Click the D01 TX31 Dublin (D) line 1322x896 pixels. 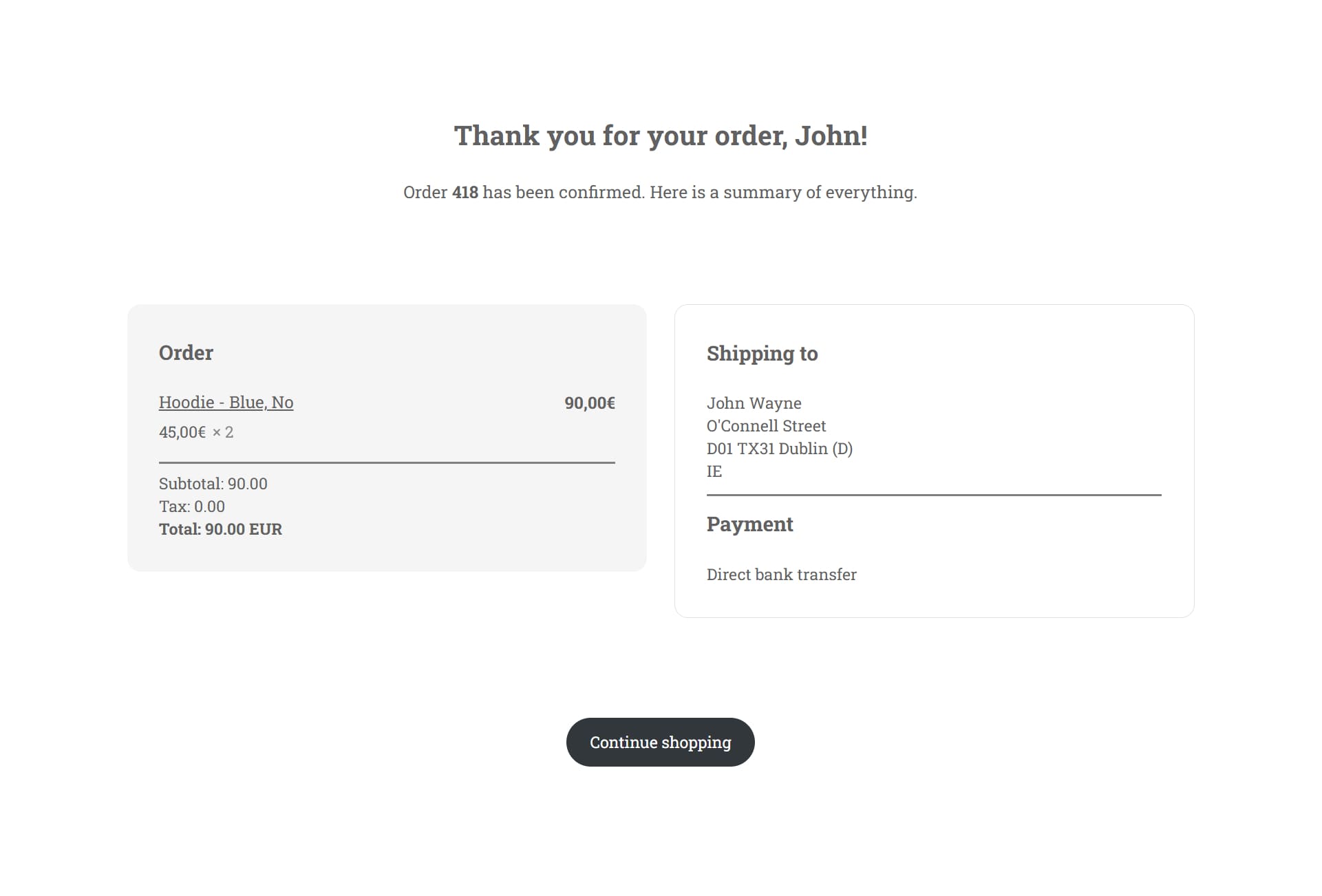coord(780,449)
